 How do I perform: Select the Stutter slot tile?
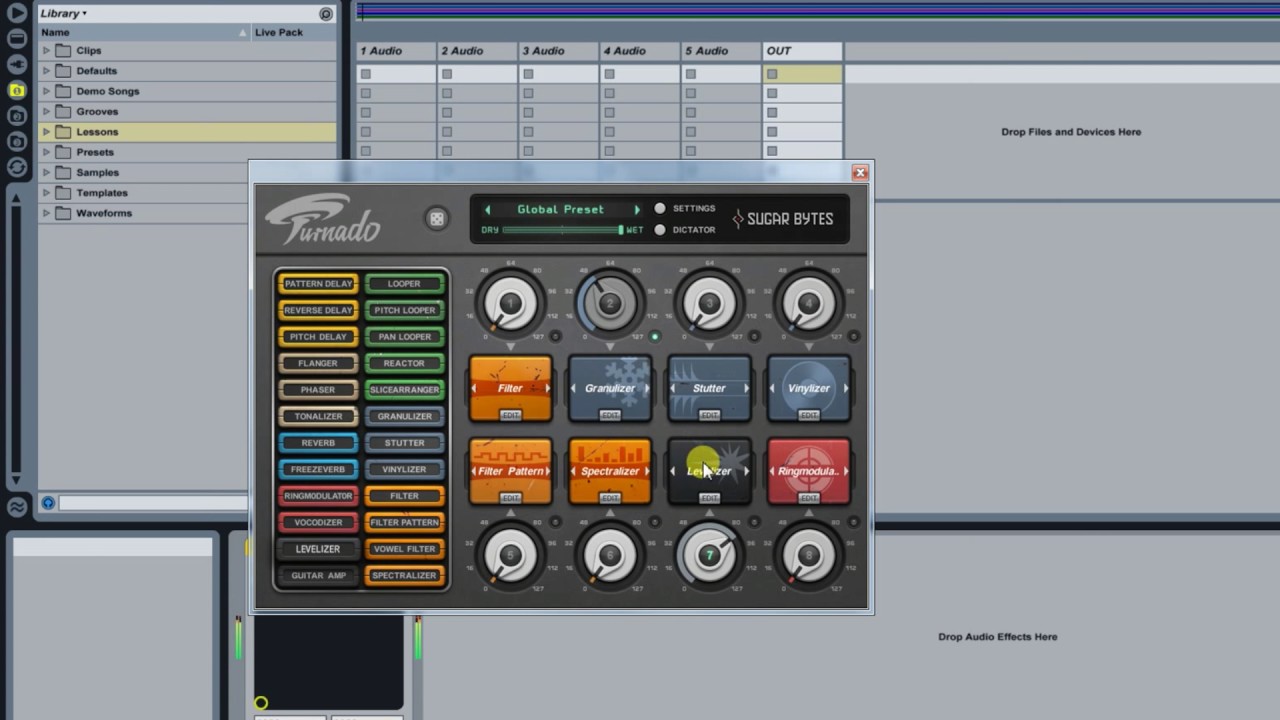(x=709, y=388)
